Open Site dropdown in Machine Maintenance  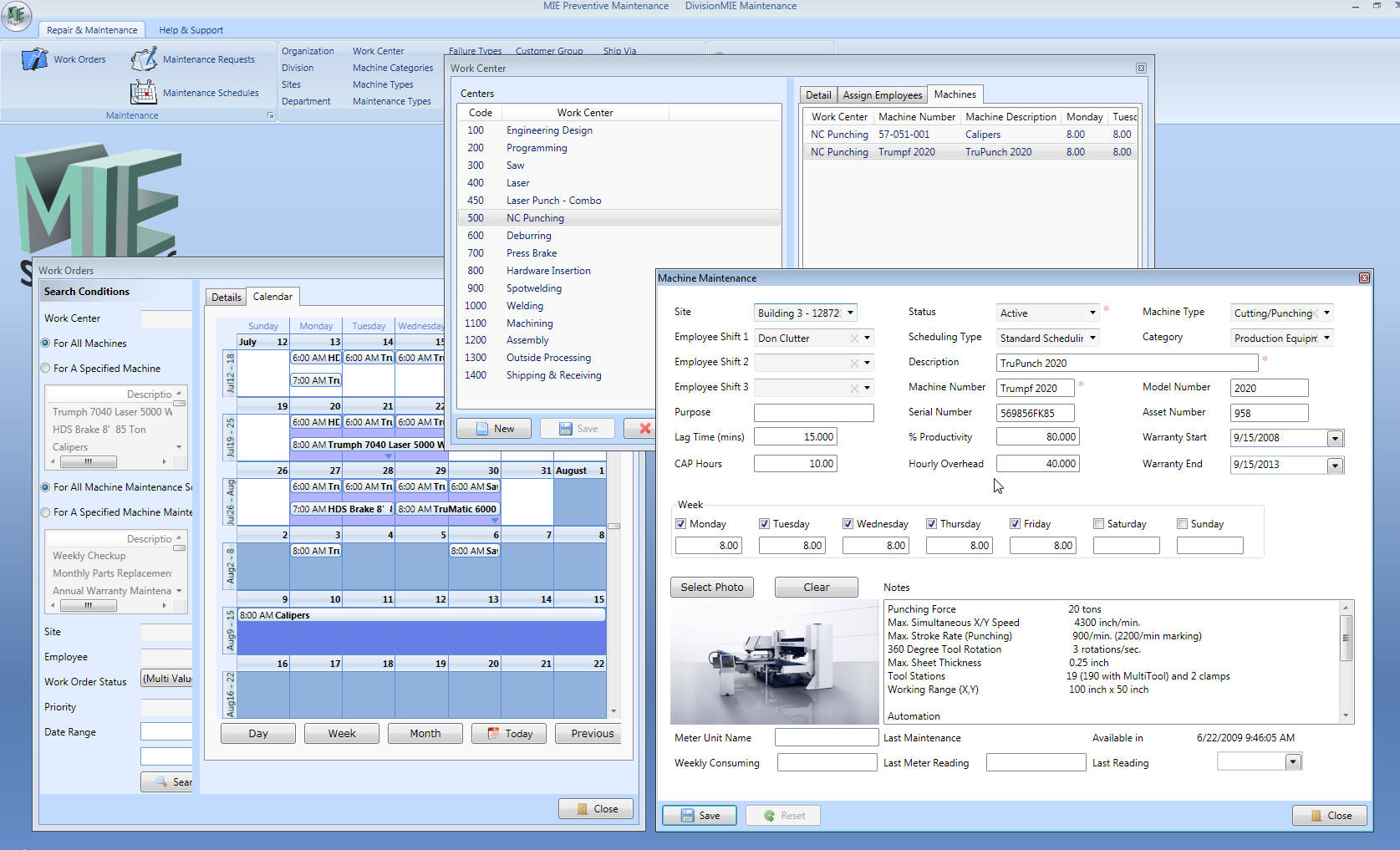[850, 313]
